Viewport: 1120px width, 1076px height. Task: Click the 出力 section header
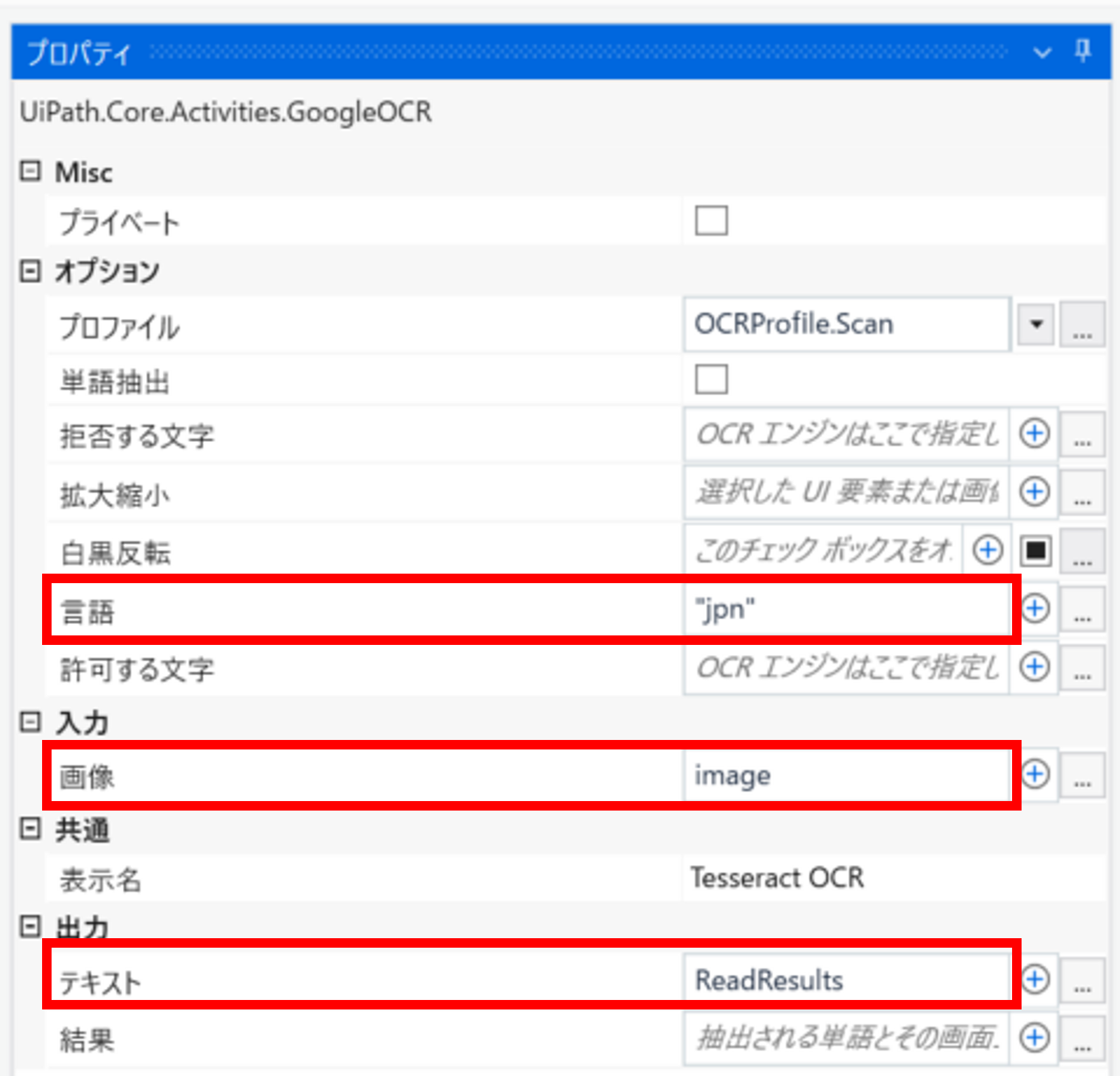point(80,925)
